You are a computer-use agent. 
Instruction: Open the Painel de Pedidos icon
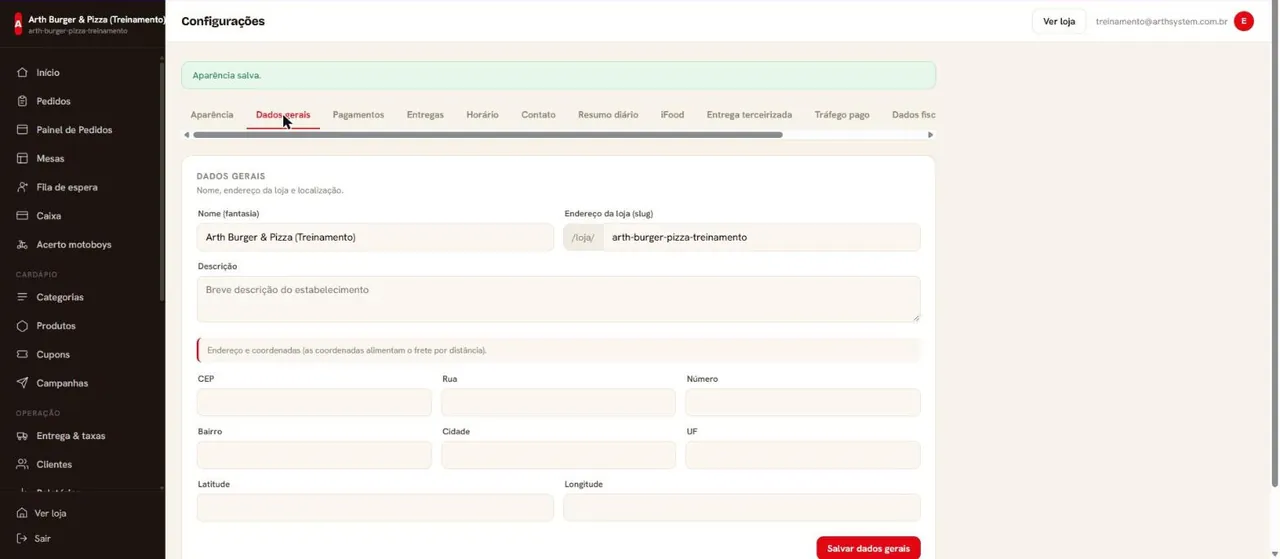click(x=22, y=130)
